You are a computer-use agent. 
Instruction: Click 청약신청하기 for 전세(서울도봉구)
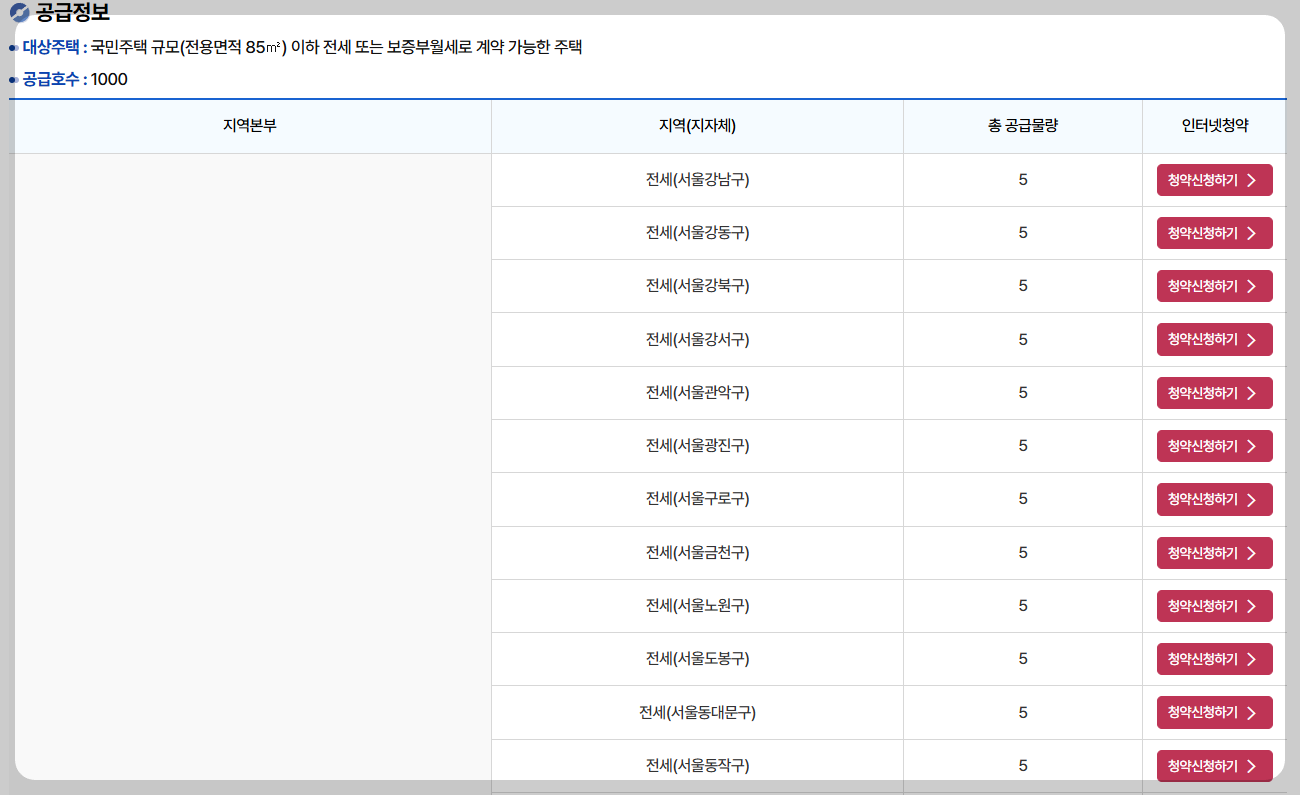(x=1214, y=658)
